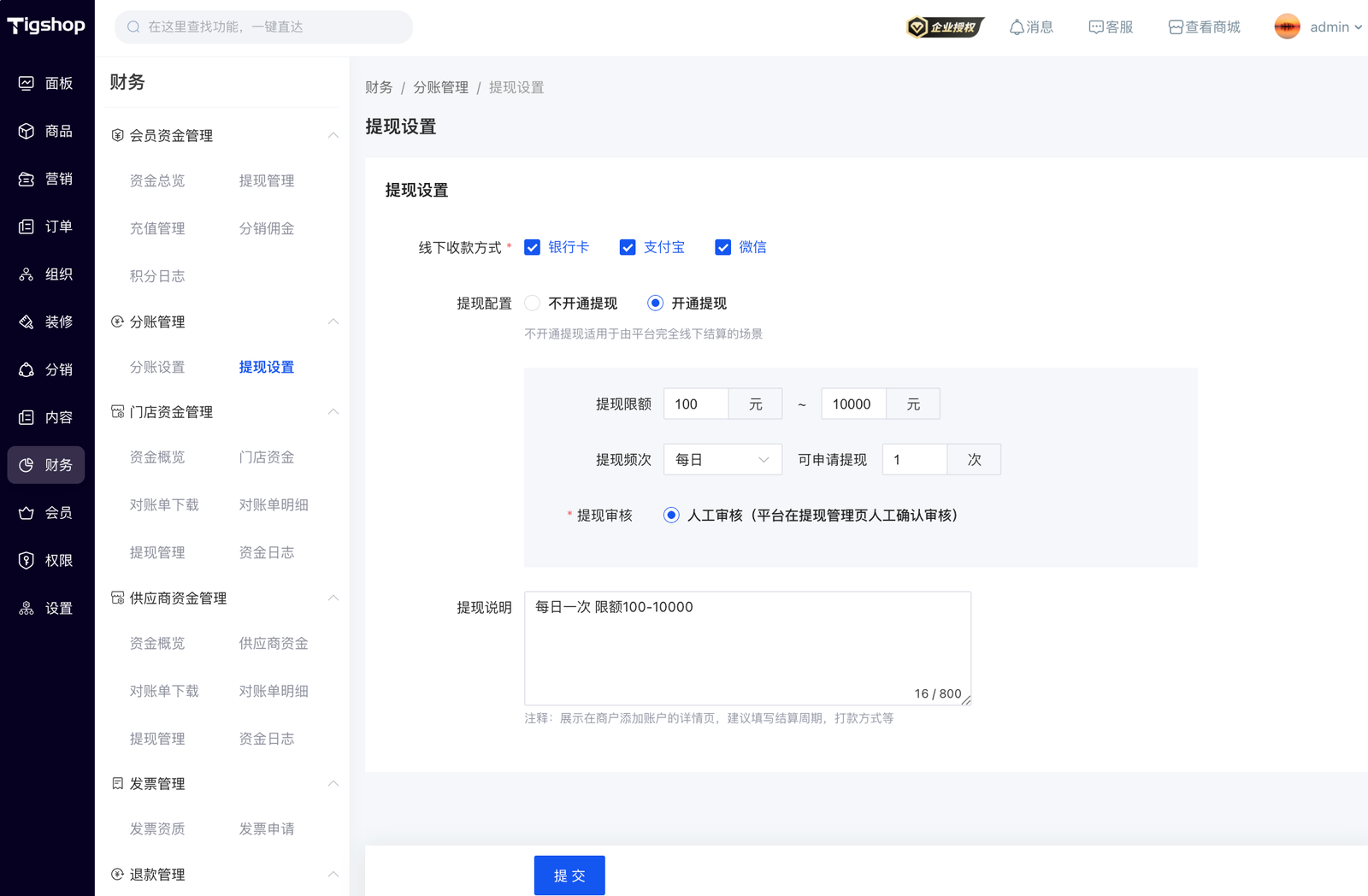Click the 面板 dashboard icon in sidebar
Viewport: 1368px width, 896px height.
pos(27,83)
